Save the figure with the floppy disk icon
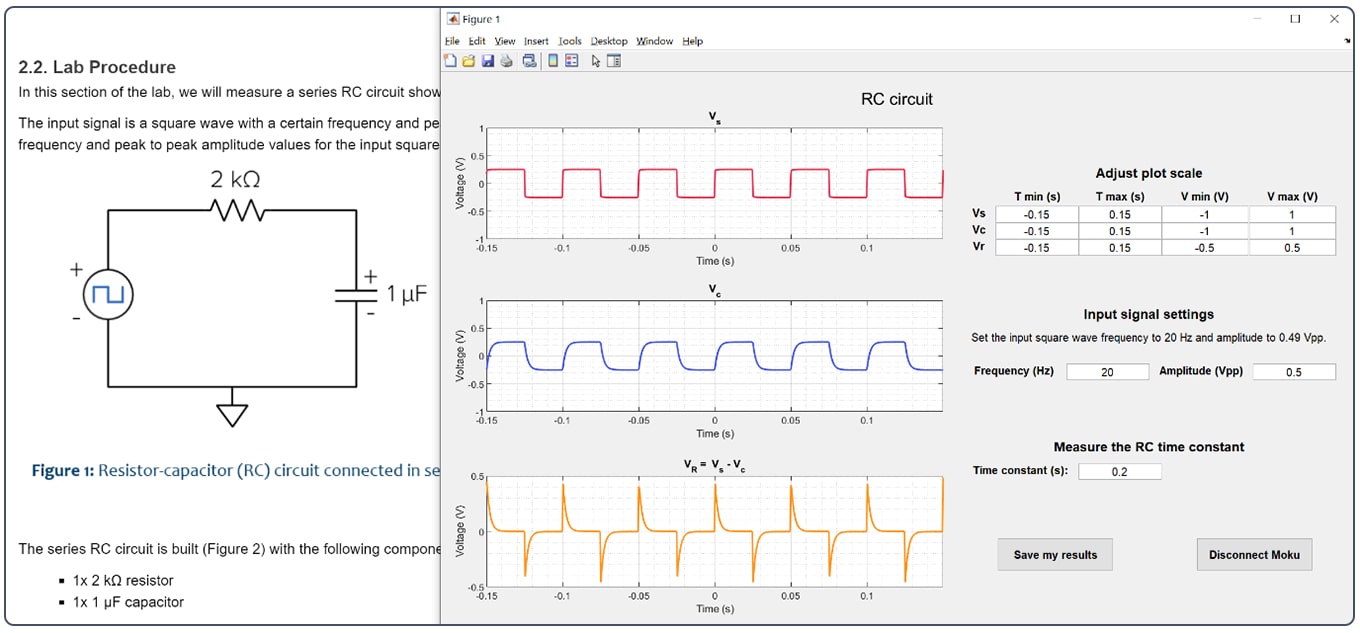Screen dimensions: 1360x633 click(487, 61)
